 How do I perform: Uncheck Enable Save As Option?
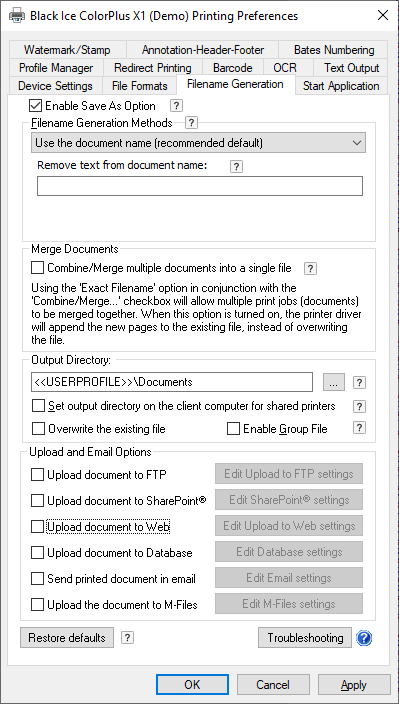[x=35, y=106]
